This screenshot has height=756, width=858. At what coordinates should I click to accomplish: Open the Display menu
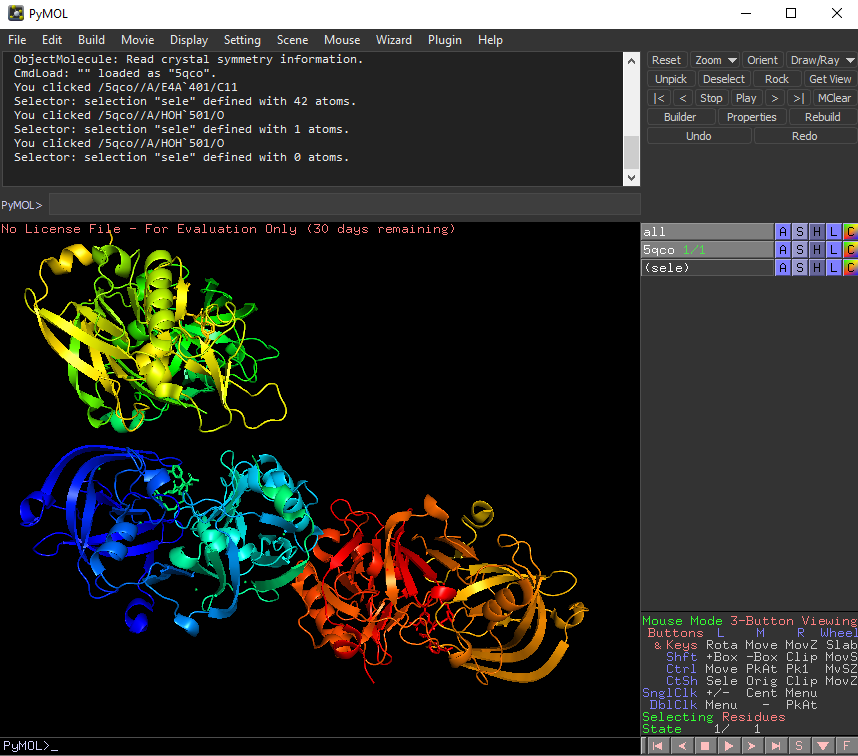(x=189, y=40)
